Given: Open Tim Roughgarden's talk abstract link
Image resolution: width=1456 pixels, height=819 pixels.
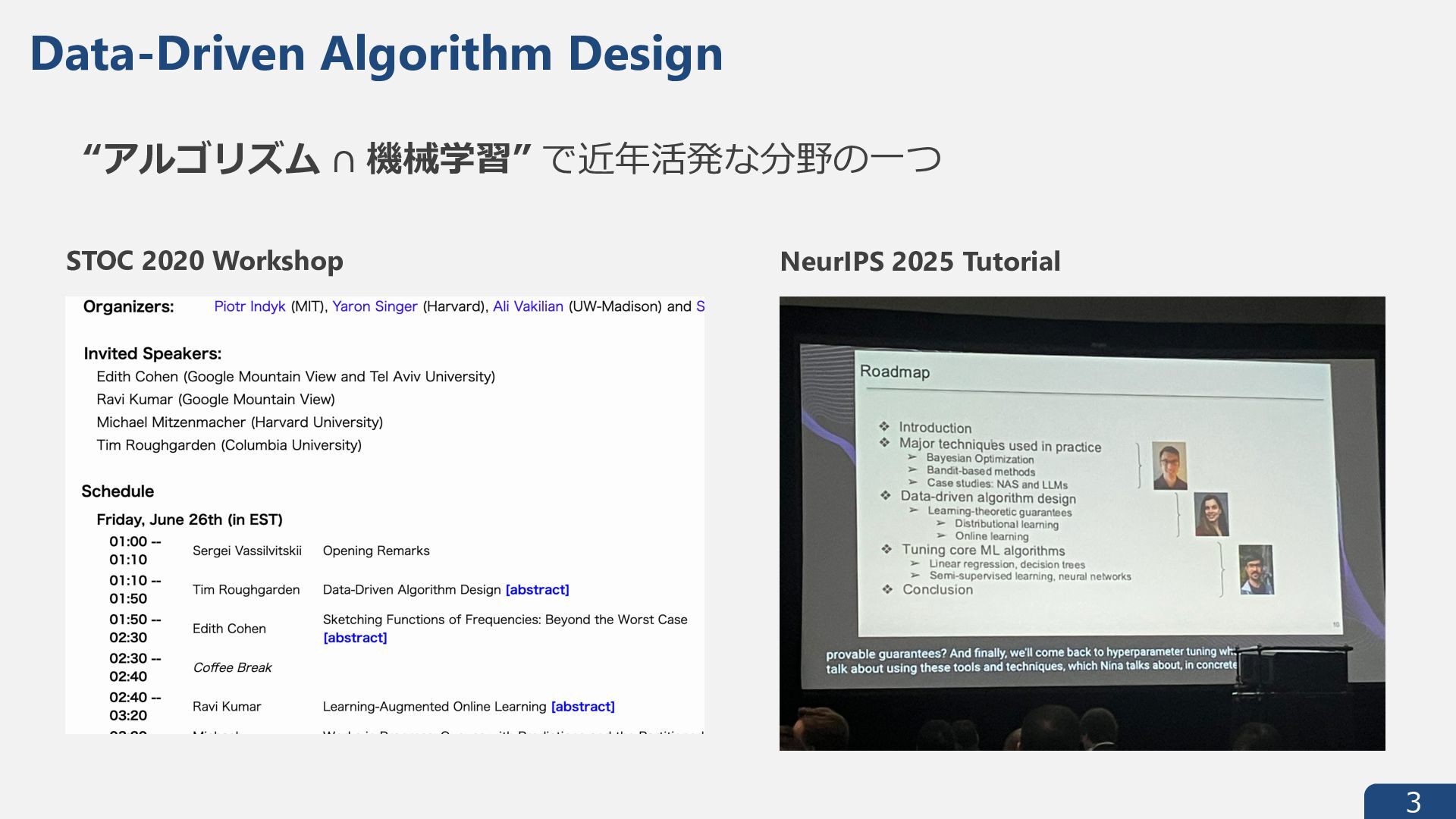Looking at the screenshot, I should 537,590.
